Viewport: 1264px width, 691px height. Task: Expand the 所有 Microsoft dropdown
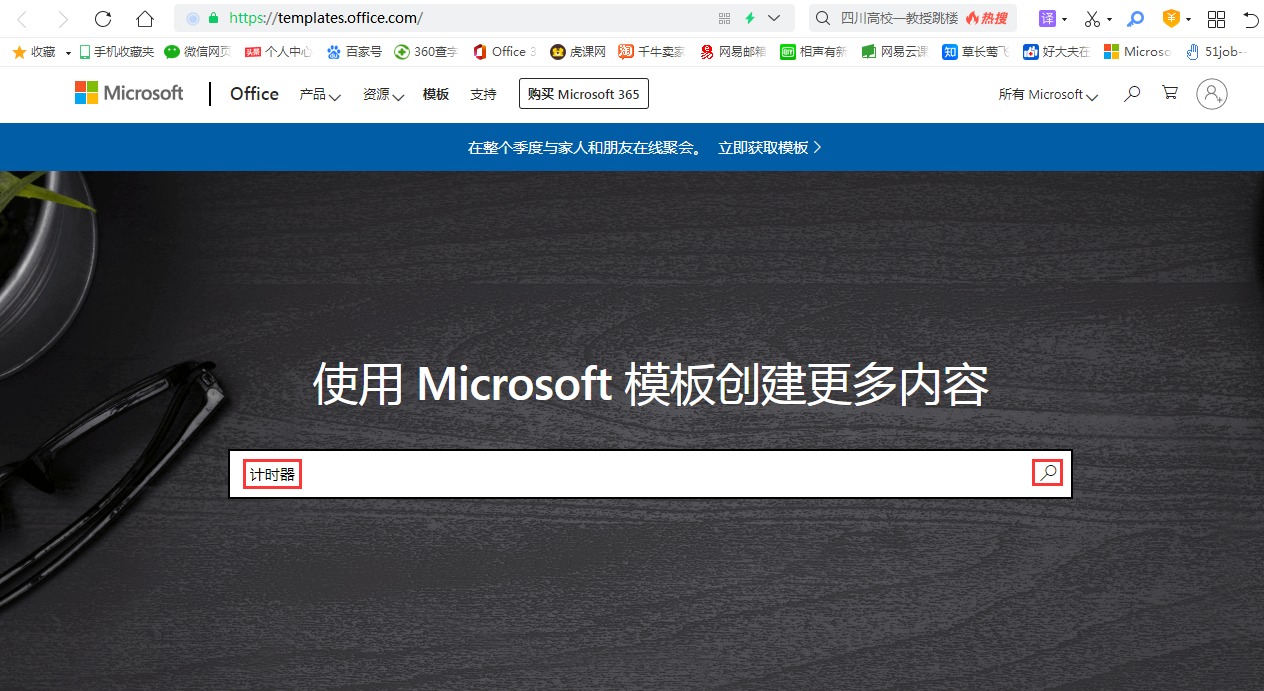click(x=1049, y=94)
